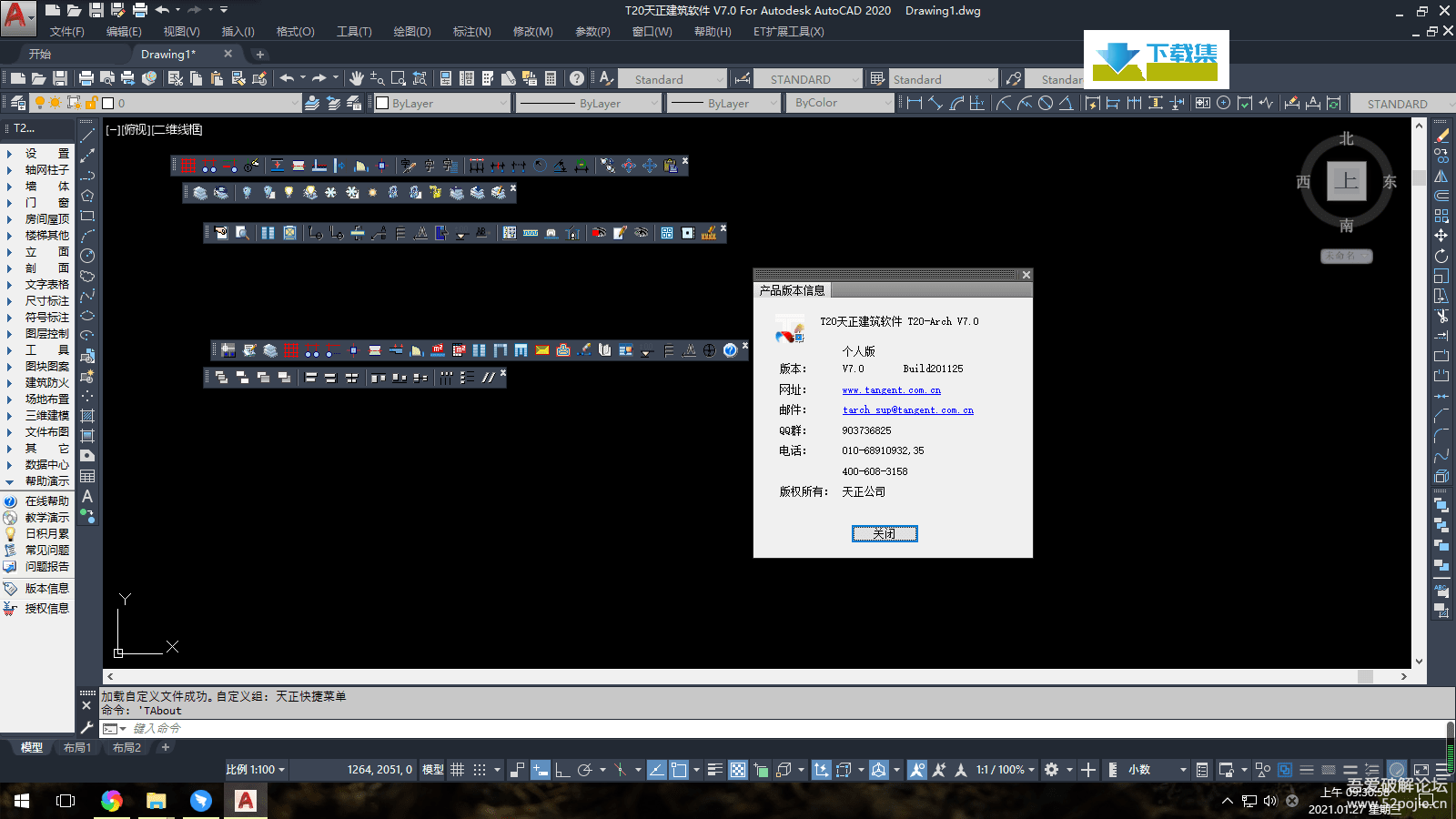Open the ByColor color dropdown
Viewport: 1456px width, 819px height.
click(x=841, y=103)
